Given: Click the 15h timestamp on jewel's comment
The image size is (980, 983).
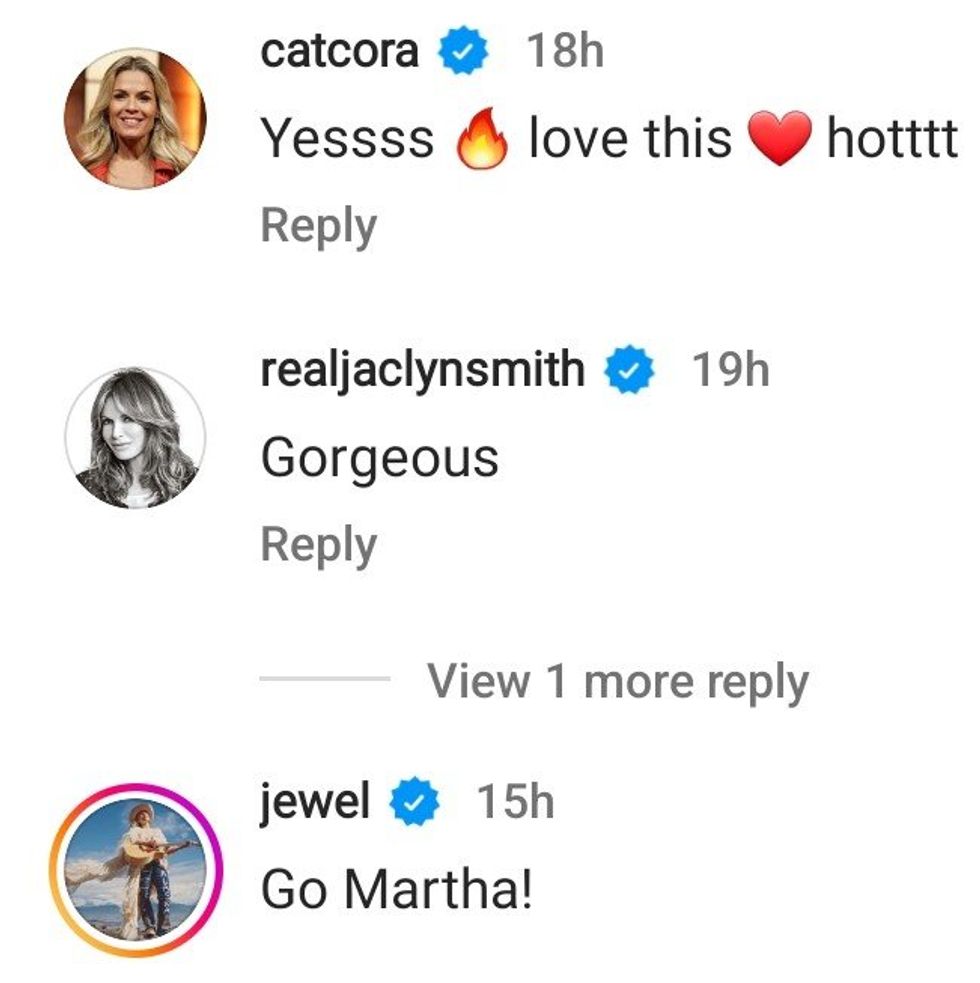Looking at the screenshot, I should point(514,802).
